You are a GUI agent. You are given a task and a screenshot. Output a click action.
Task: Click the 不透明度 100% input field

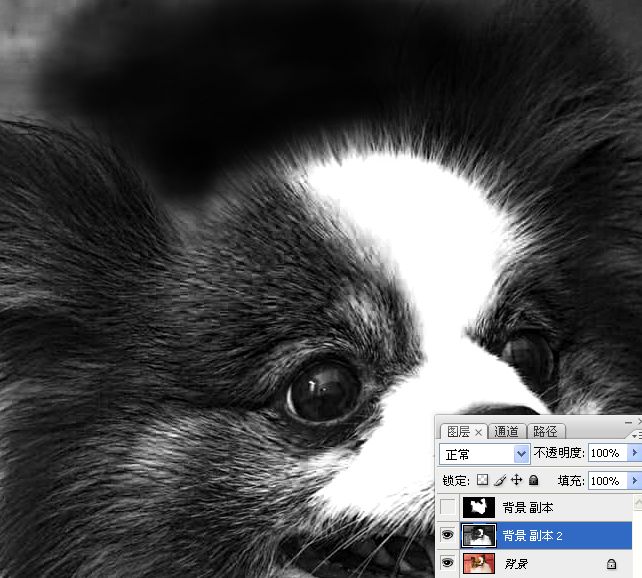tap(606, 454)
